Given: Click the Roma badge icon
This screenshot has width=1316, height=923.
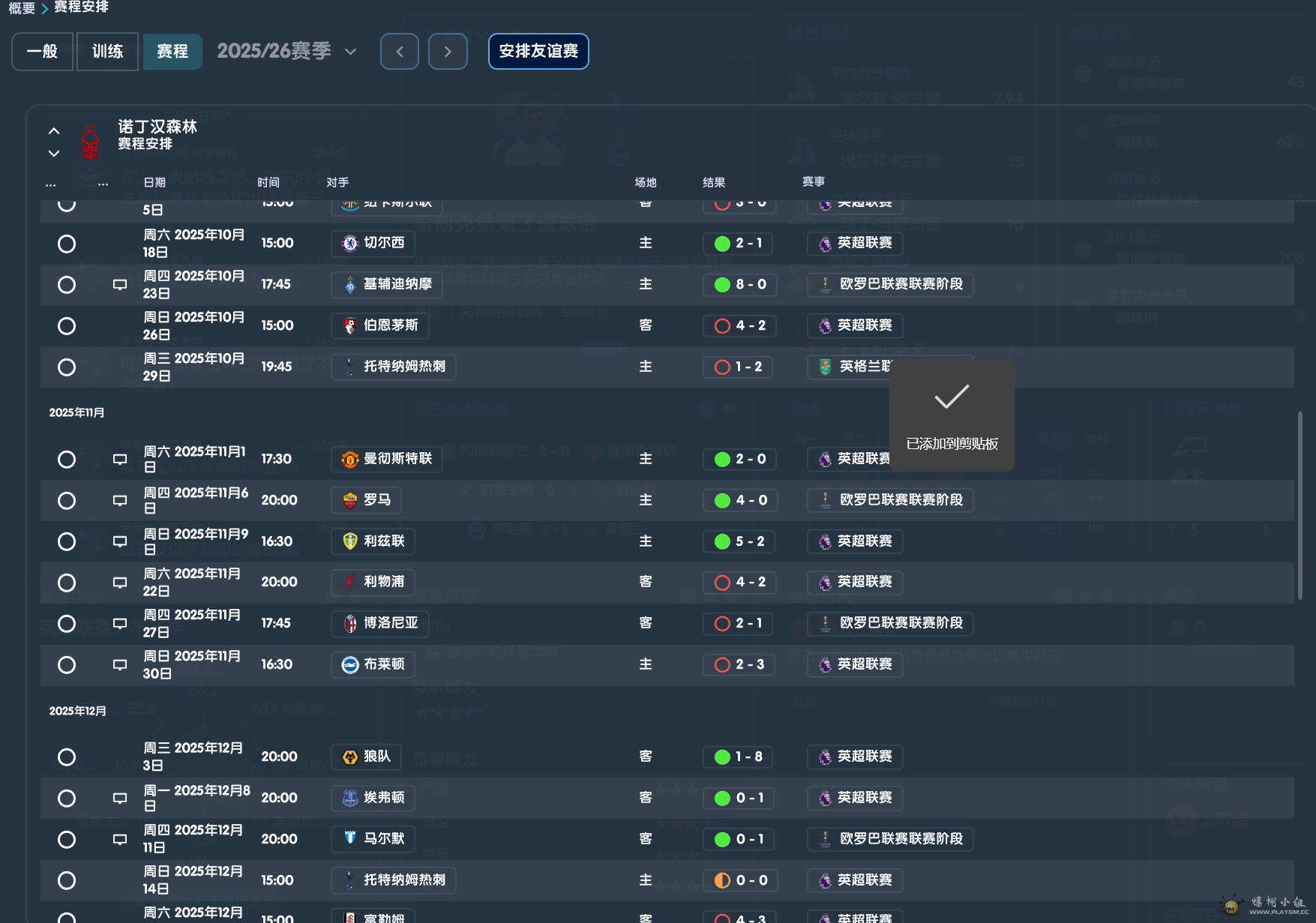Looking at the screenshot, I should tap(349, 501).
